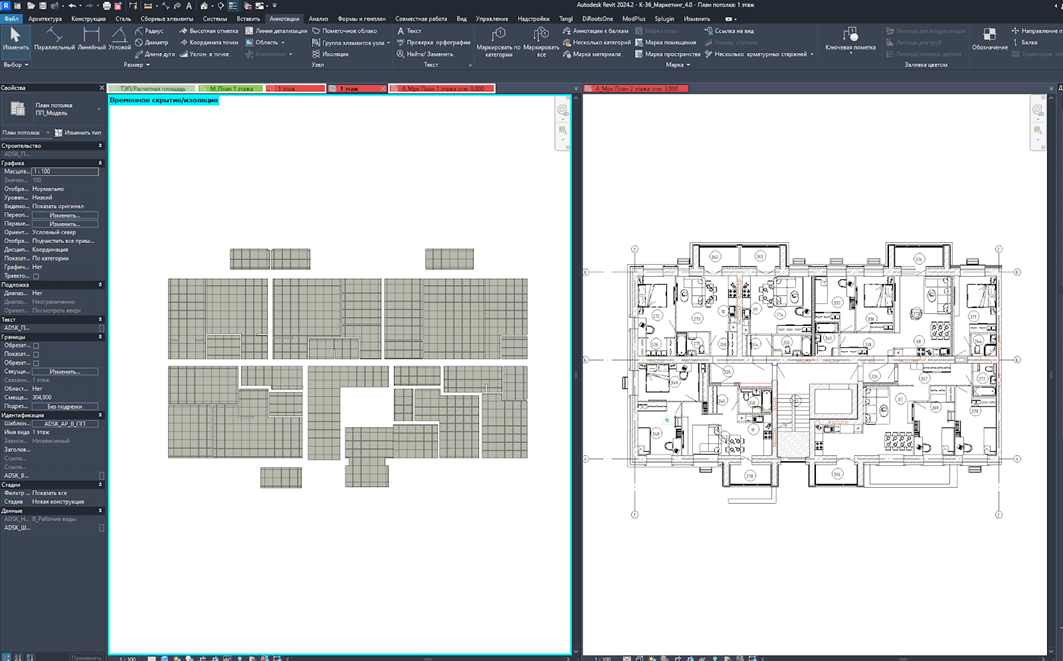The image size is (1063, 661).
Task: Select the Длина дуги tool
Action: pos(155,54)
